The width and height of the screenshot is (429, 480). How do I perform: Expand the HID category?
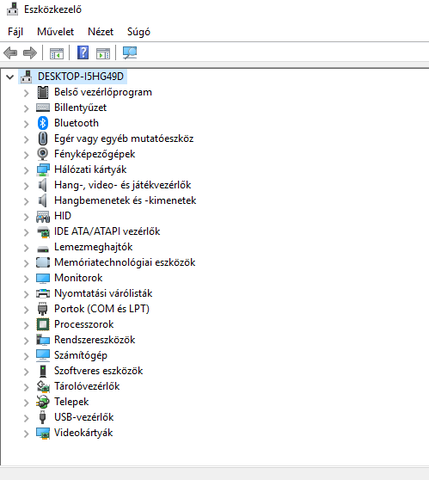[x=26, y=216]
